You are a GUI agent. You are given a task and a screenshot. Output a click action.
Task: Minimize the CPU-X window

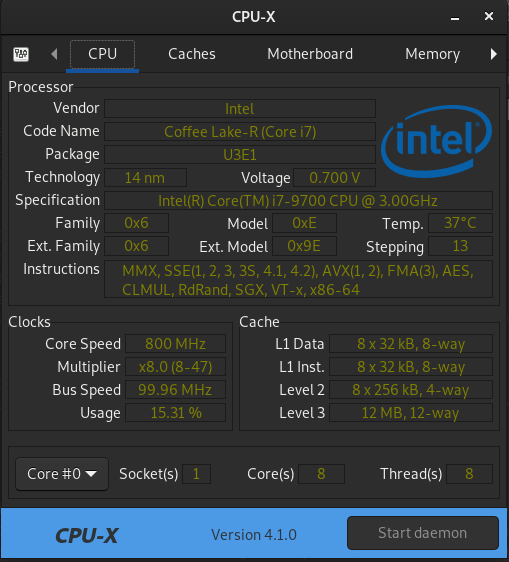click(455, 17)
